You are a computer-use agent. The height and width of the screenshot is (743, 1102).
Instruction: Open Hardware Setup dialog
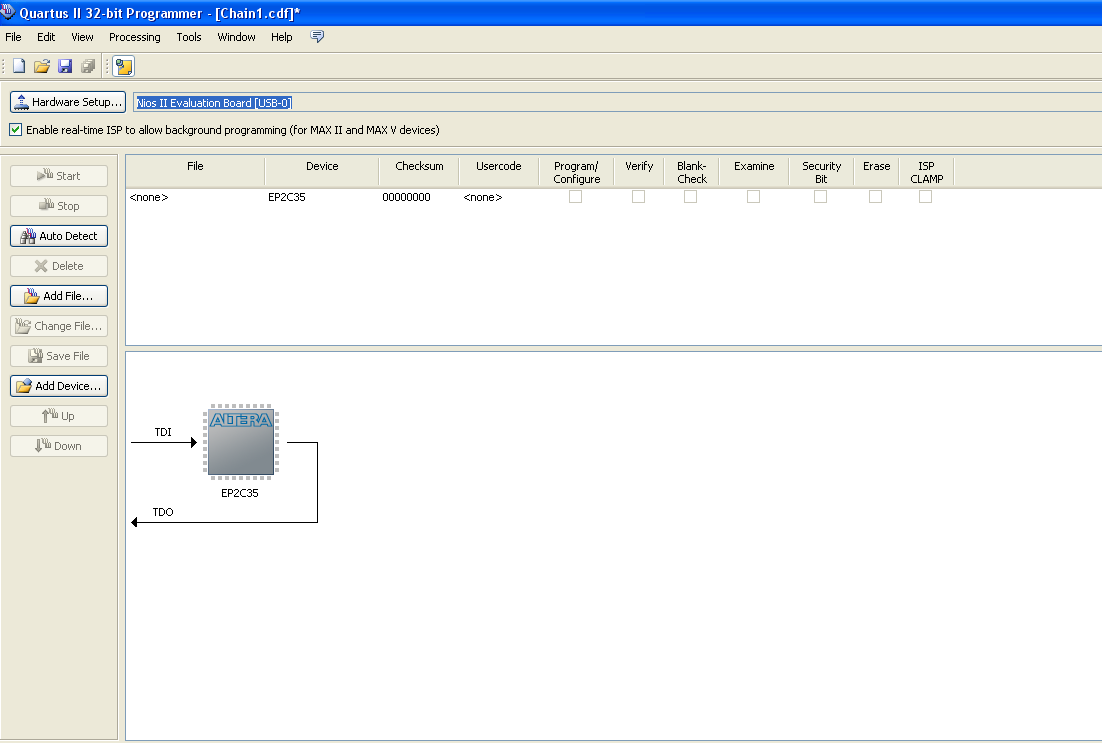point(68,102)
